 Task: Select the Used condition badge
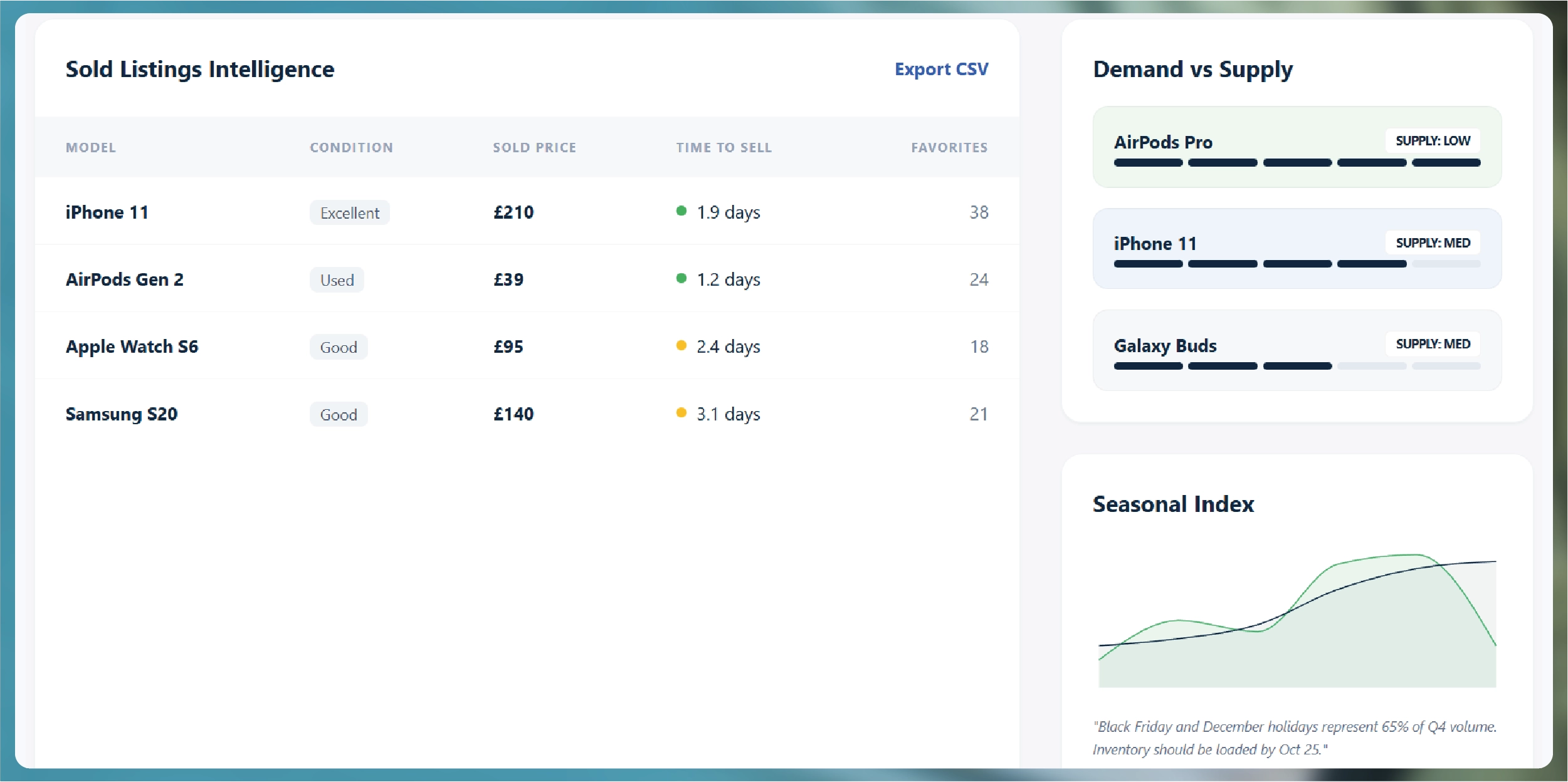click(337, 280)
